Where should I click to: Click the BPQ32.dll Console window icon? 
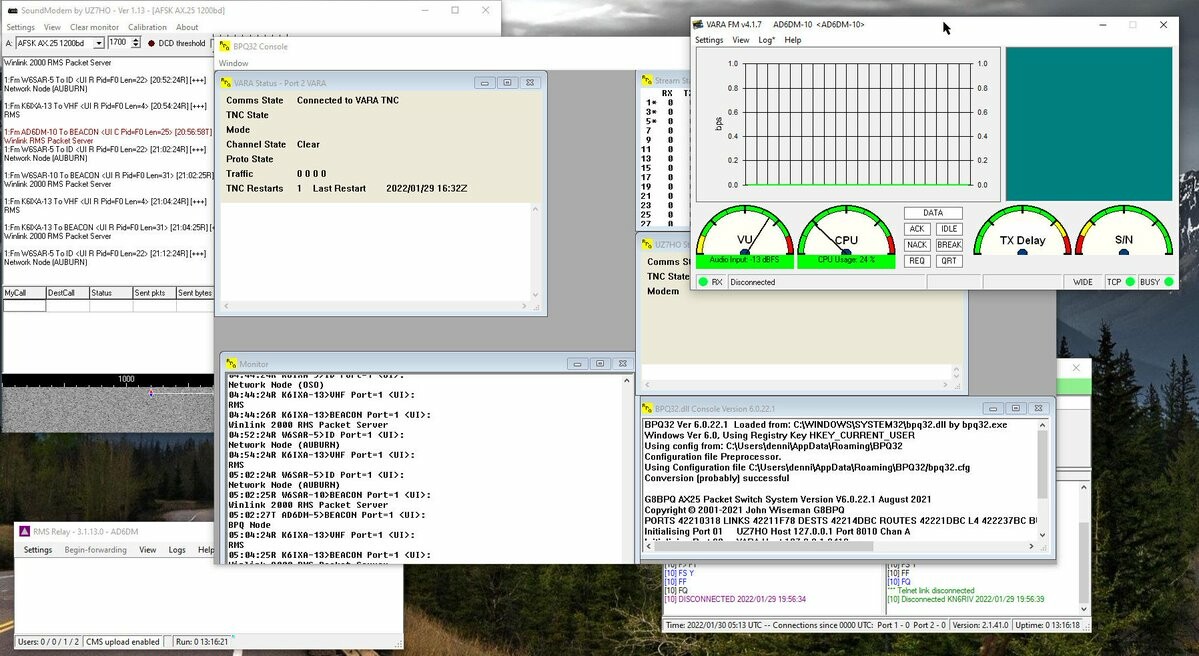[647, 408]
